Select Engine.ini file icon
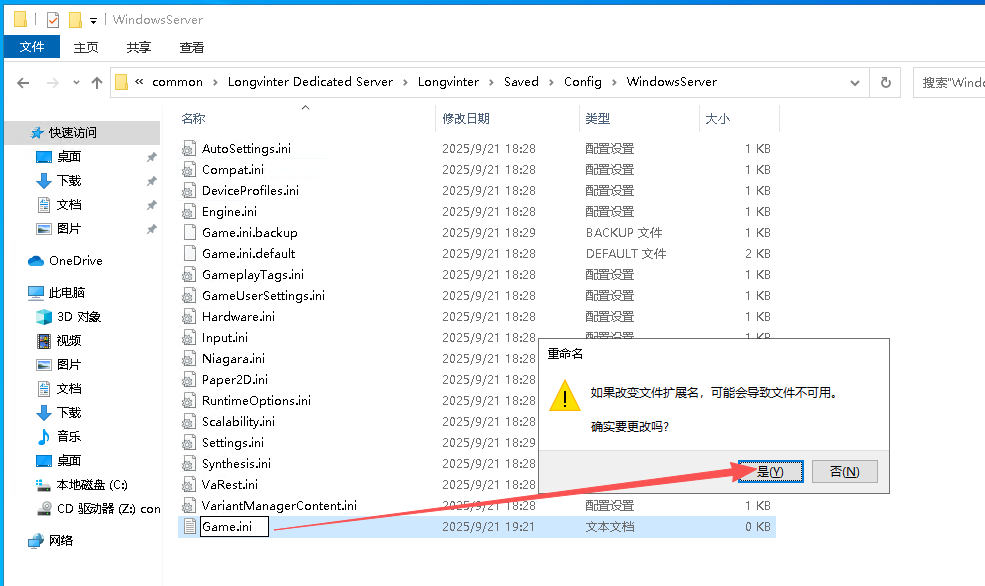The height and width of the screenshot is (586, 985). (x=189, y=212)
